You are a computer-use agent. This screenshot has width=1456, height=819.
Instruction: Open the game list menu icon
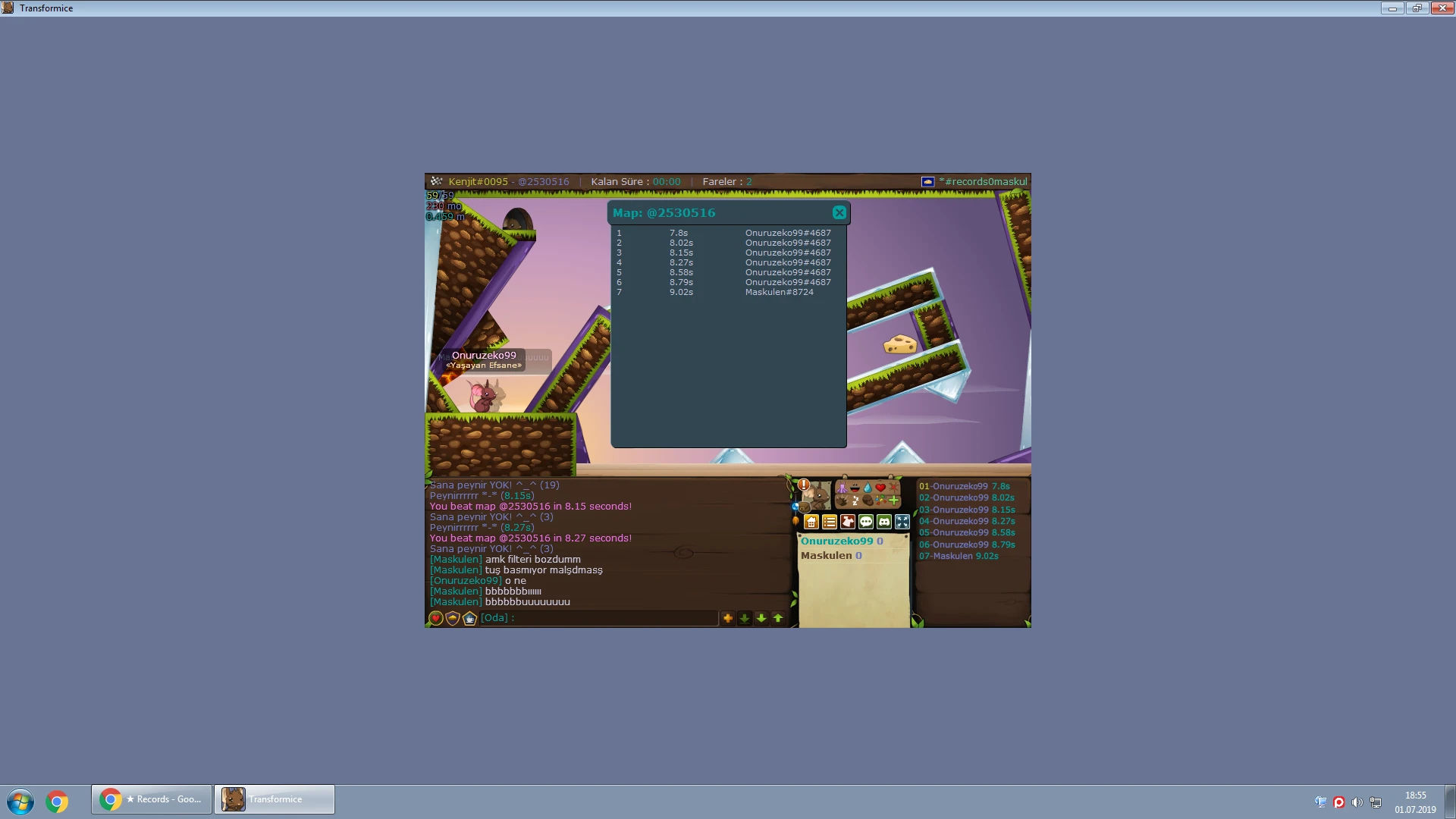point(830,522)
